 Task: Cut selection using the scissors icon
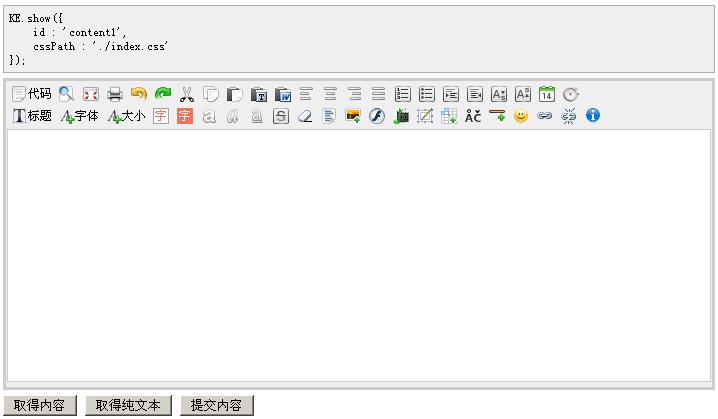[x=186, y=94]
